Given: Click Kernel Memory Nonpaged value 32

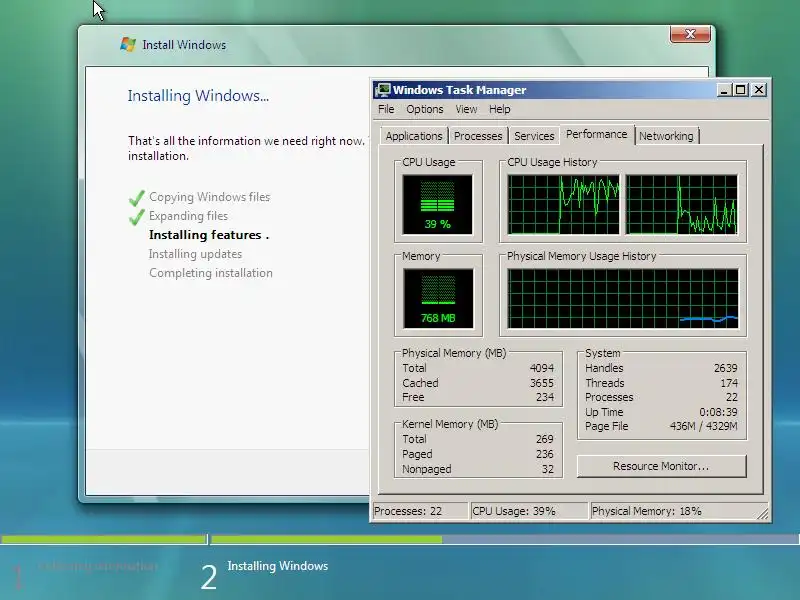Looking at the screenshot, I should pos(548,469).
